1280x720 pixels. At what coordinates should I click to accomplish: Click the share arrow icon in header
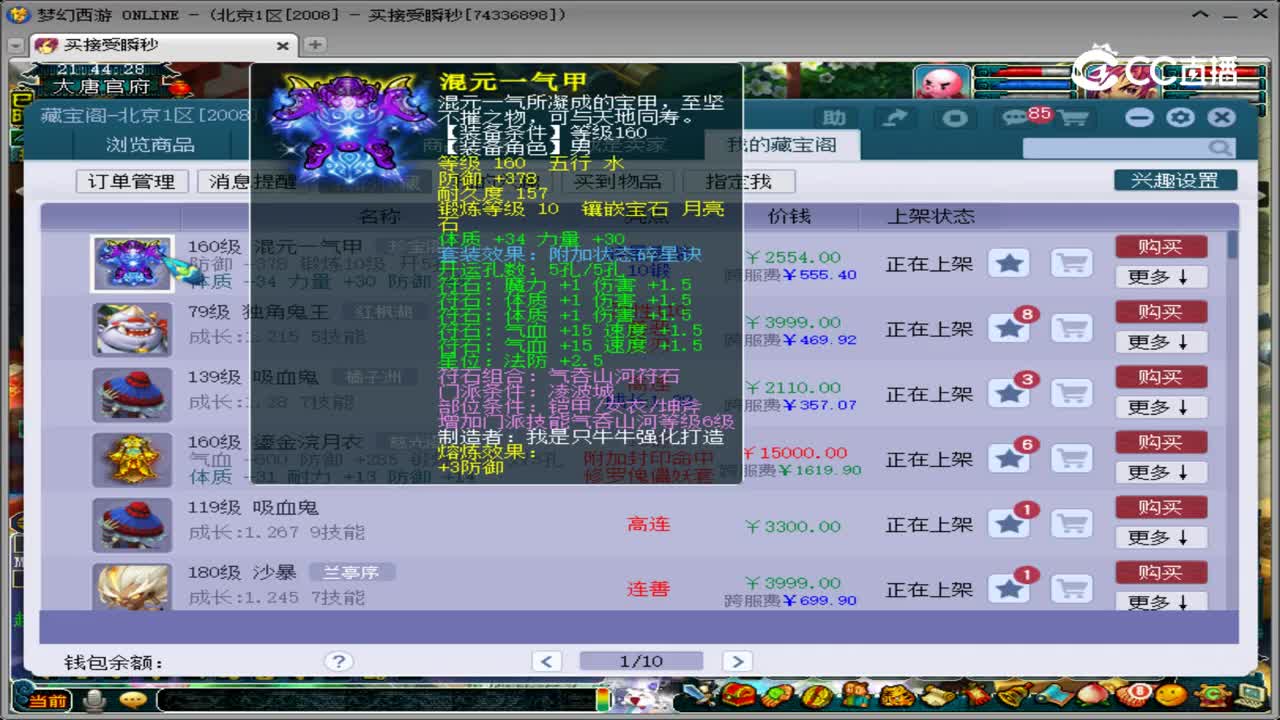[896, 118]
